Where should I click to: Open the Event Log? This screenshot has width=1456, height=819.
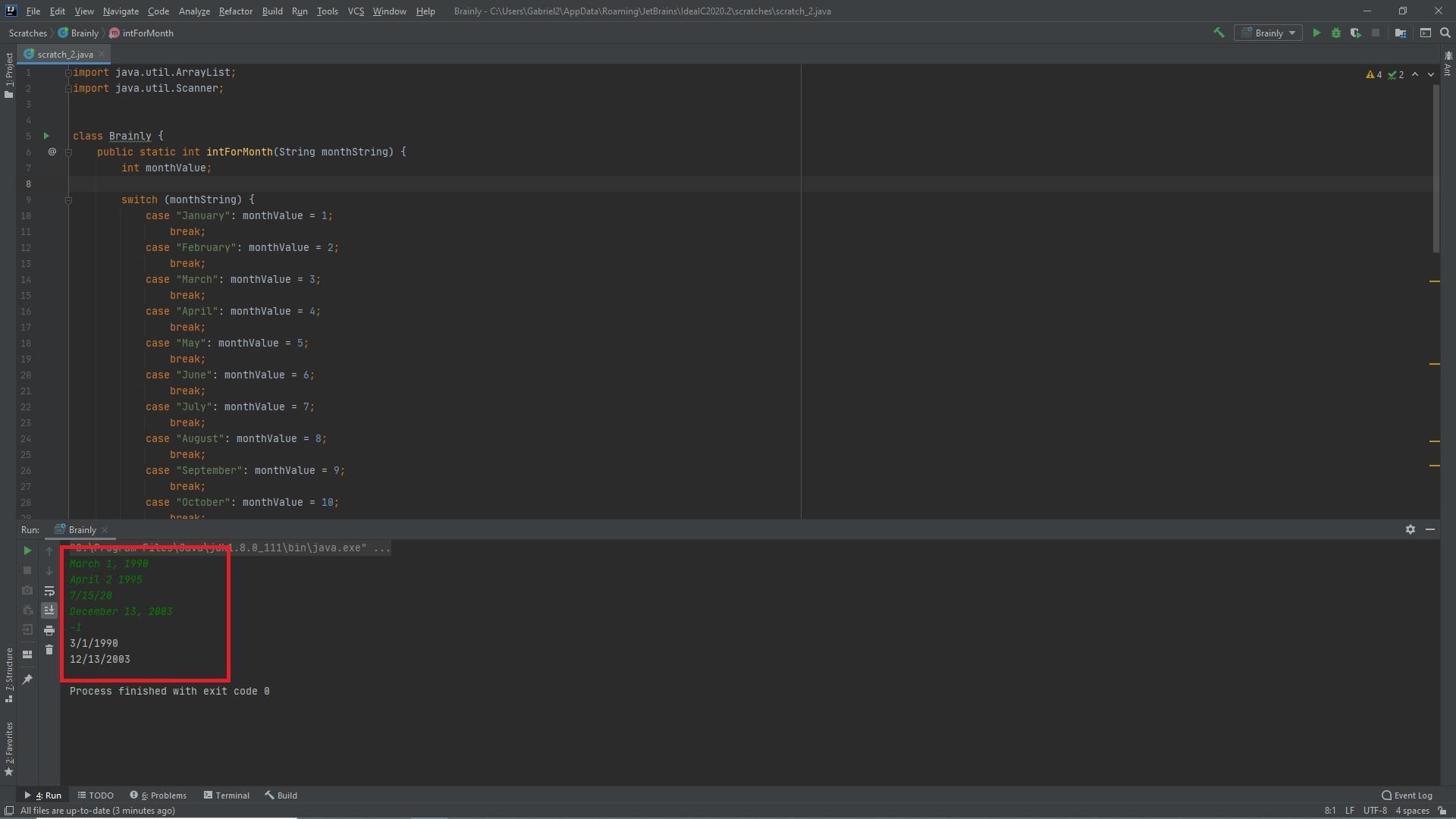[x=1407, y=795]
